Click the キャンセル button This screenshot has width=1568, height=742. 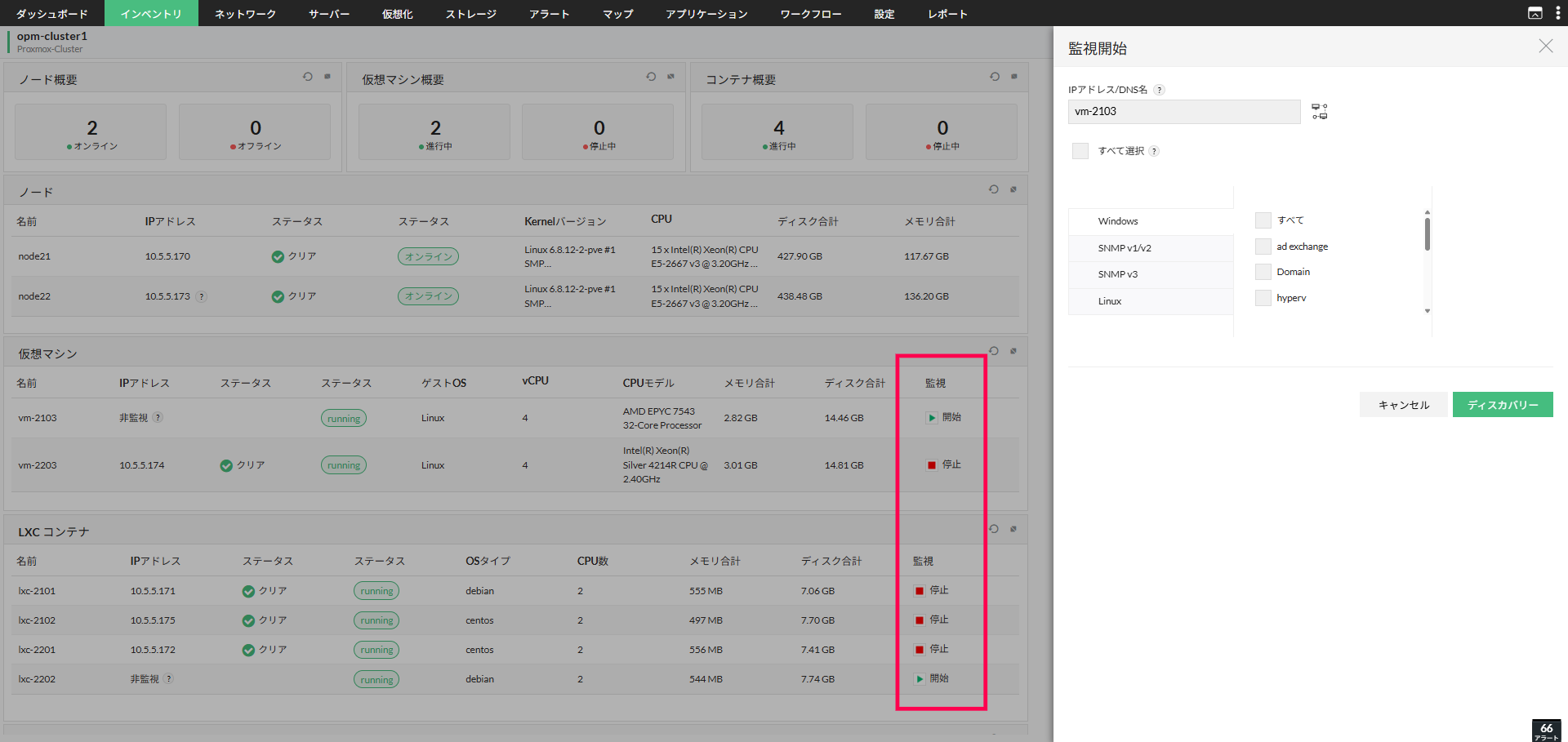coord(1404,405)
